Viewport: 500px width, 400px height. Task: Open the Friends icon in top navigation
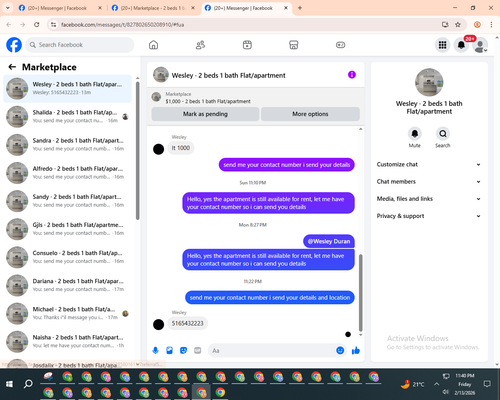coord(200,45)
